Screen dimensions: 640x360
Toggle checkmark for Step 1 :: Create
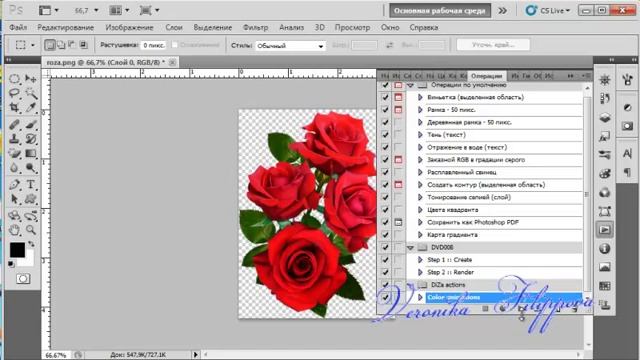pyautogui.click(x=385, y=260)
